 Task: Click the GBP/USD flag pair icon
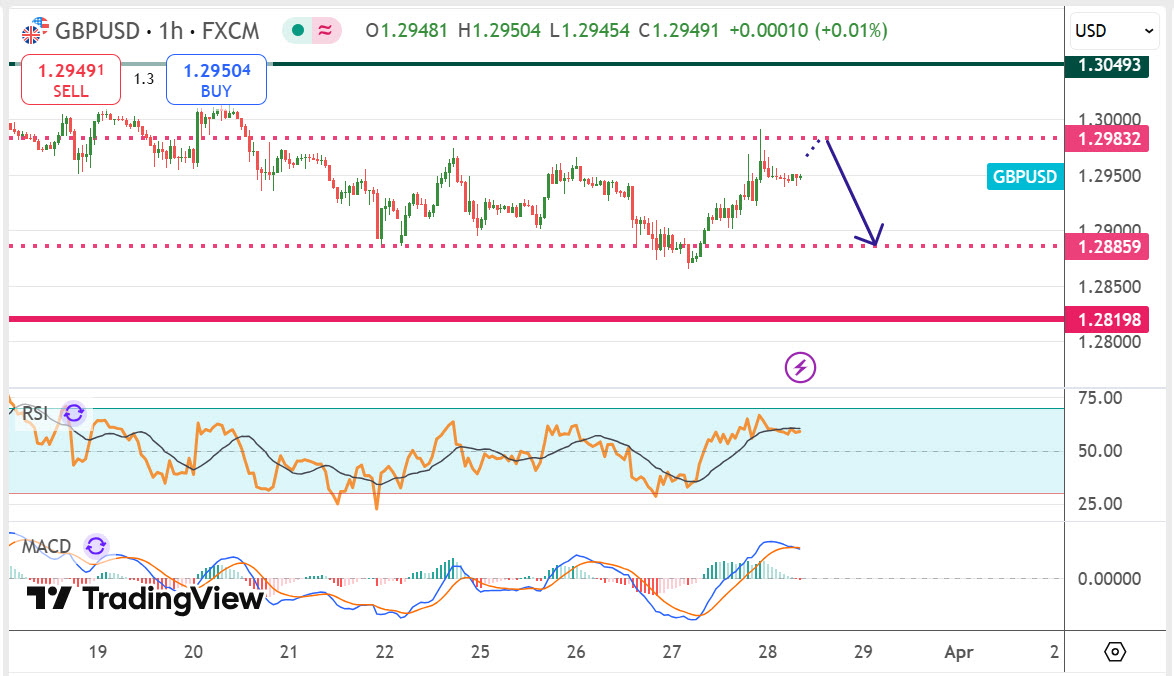[x=34, y=31]
